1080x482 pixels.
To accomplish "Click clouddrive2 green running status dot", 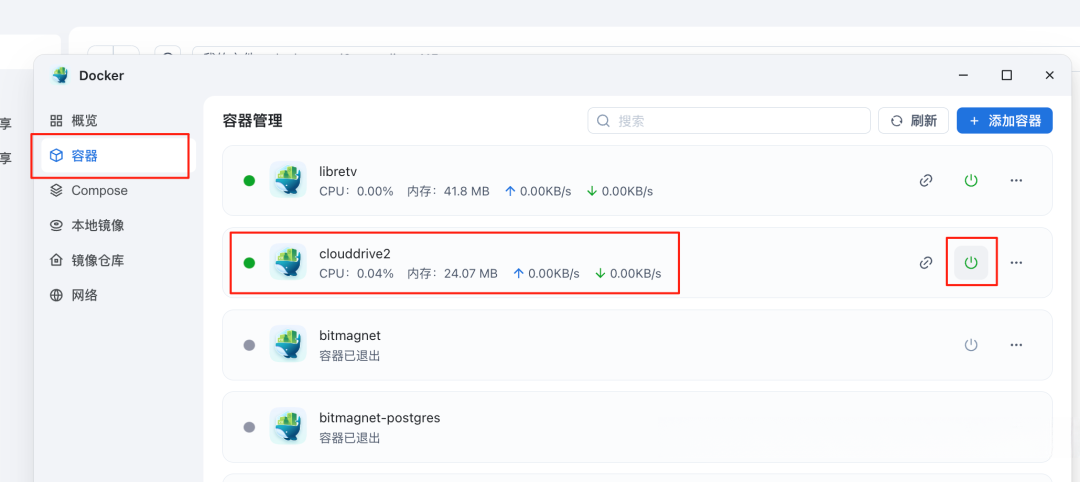I will (249, 262).
